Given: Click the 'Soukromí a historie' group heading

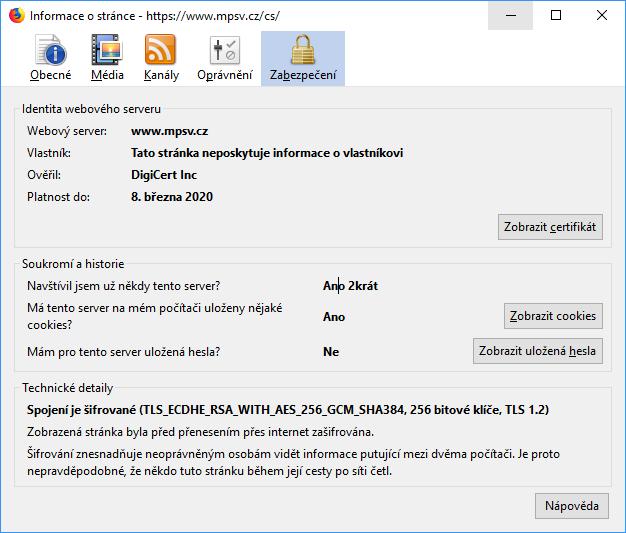Looking at the screenshot, I should point(73,264).
